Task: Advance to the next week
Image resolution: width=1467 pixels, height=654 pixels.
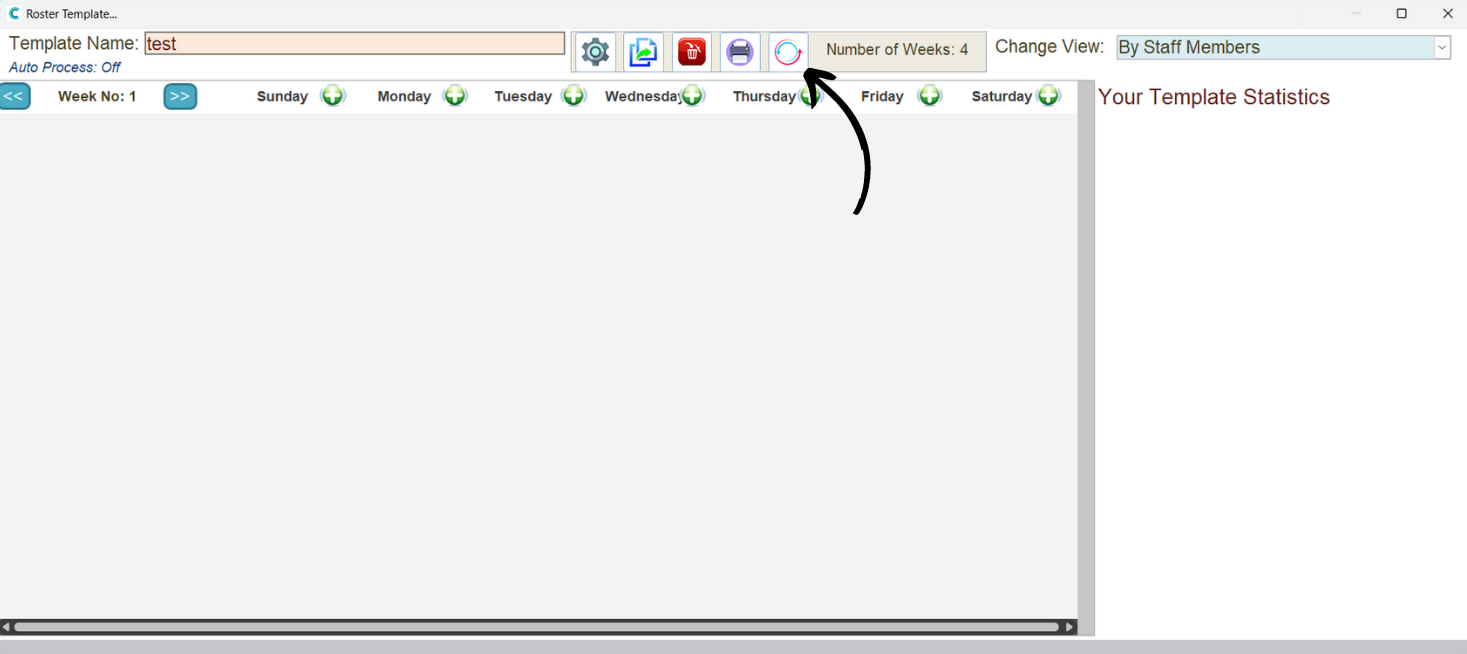Action: (180, 96)
